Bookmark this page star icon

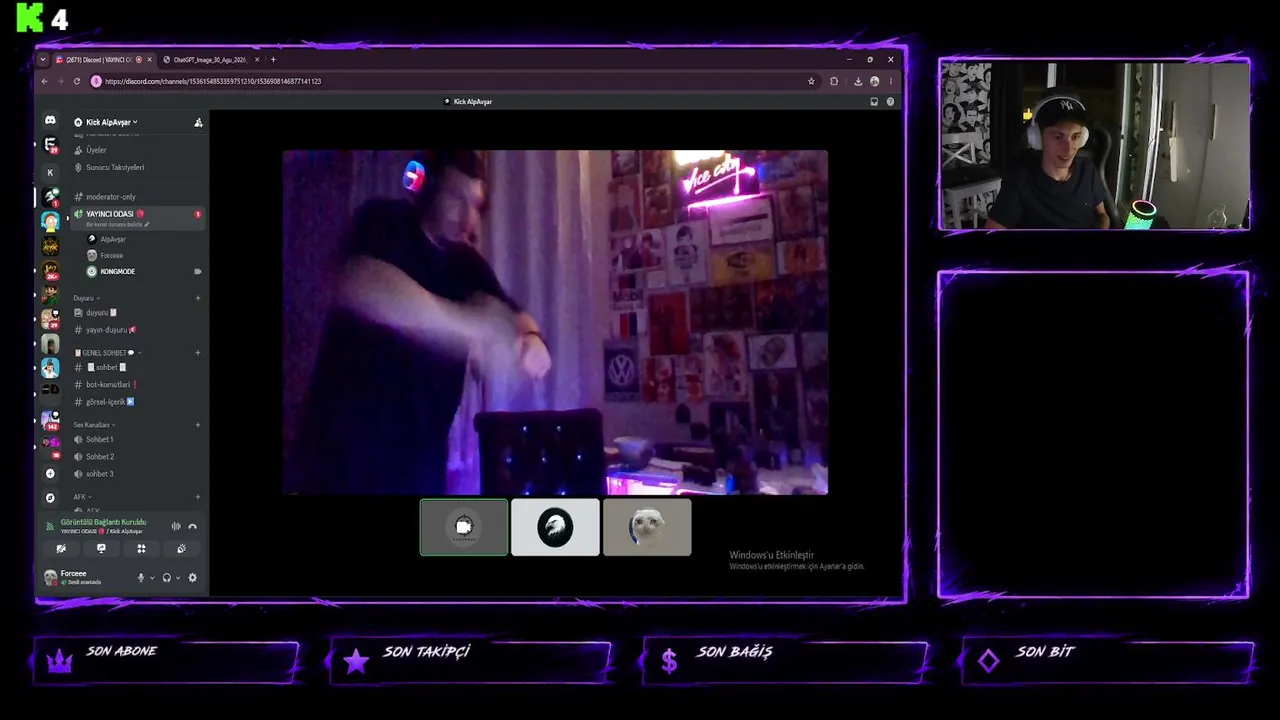[x=811, y=81]
